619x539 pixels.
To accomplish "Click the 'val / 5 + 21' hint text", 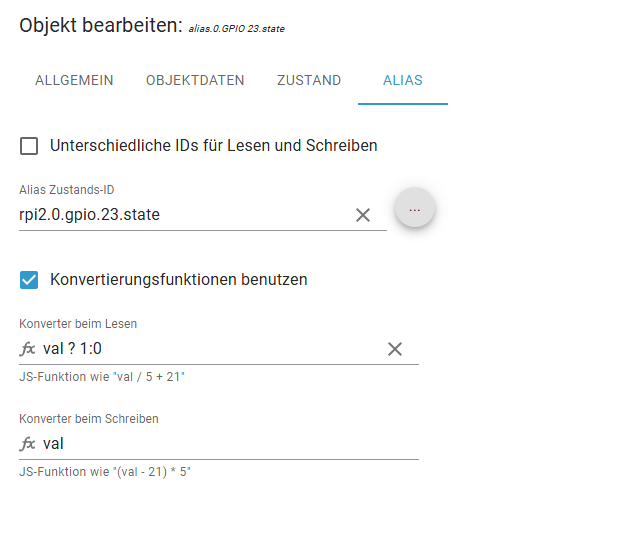I will (102, 377).
